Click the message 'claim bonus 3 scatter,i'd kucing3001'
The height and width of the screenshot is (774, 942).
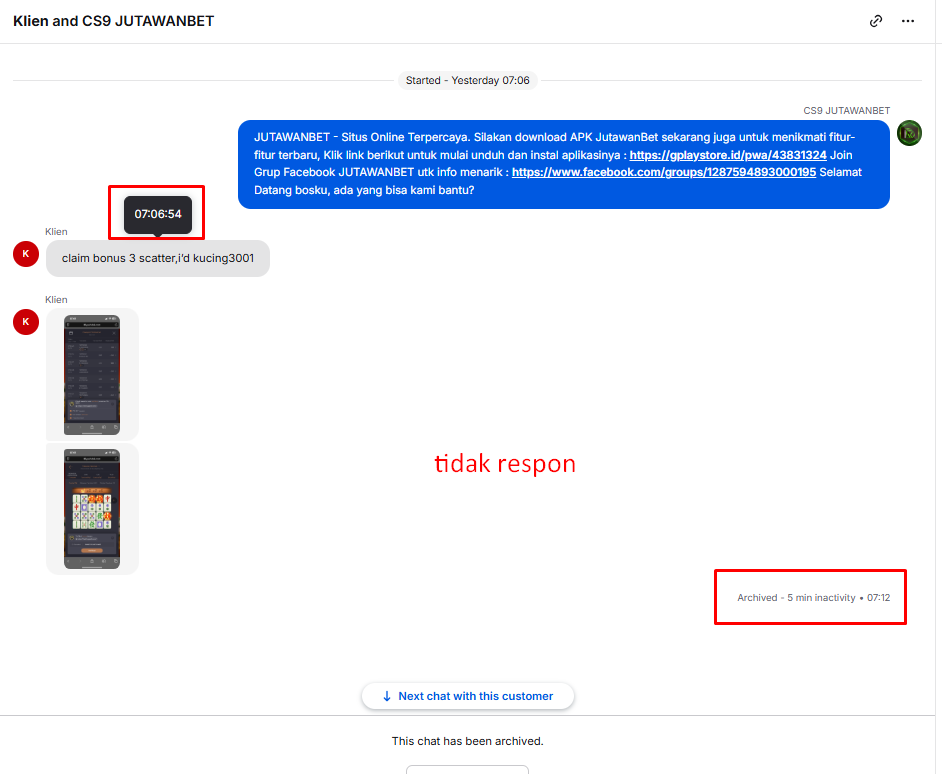click(x=157, y=258)
